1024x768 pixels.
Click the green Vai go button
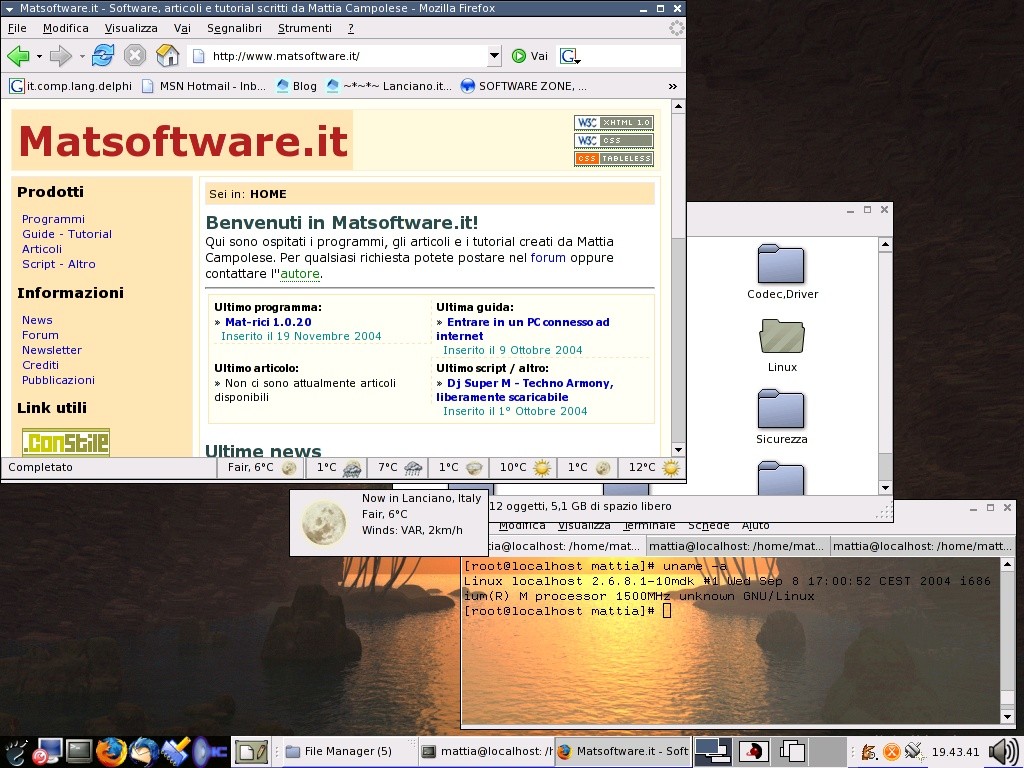point(530,56)
